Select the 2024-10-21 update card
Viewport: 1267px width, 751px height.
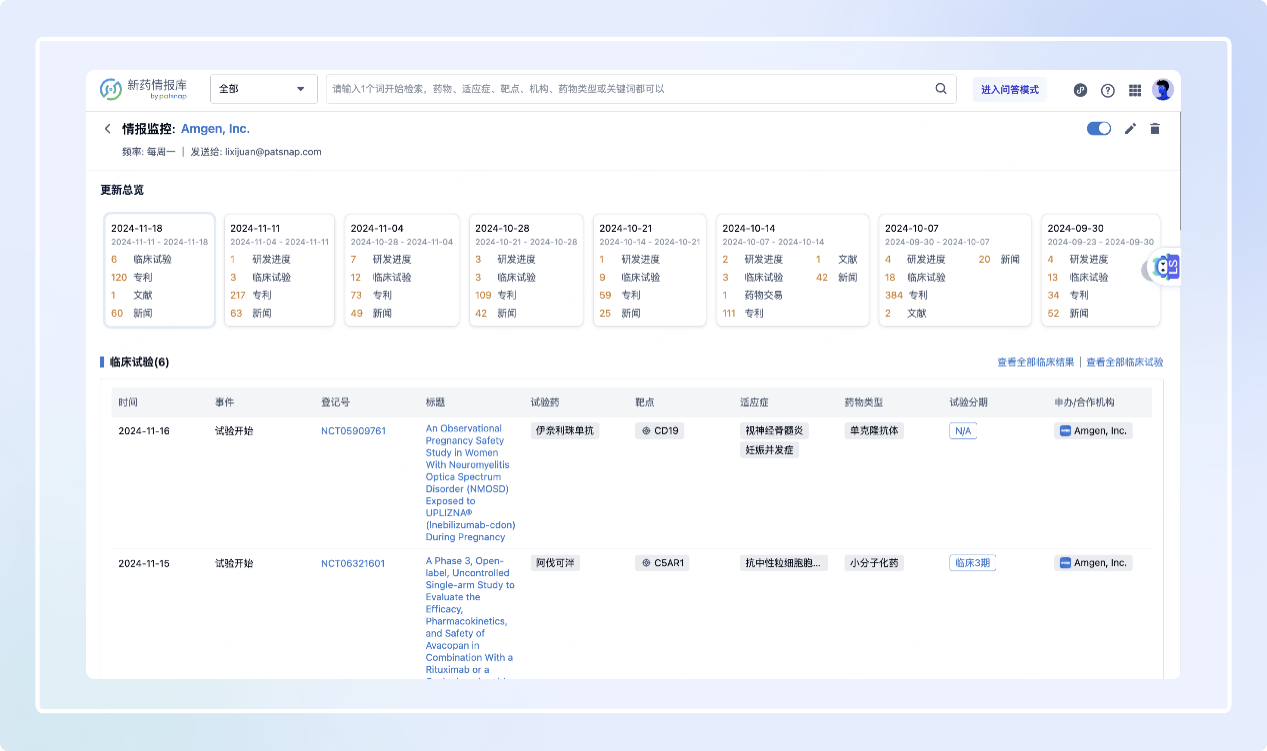650,270
